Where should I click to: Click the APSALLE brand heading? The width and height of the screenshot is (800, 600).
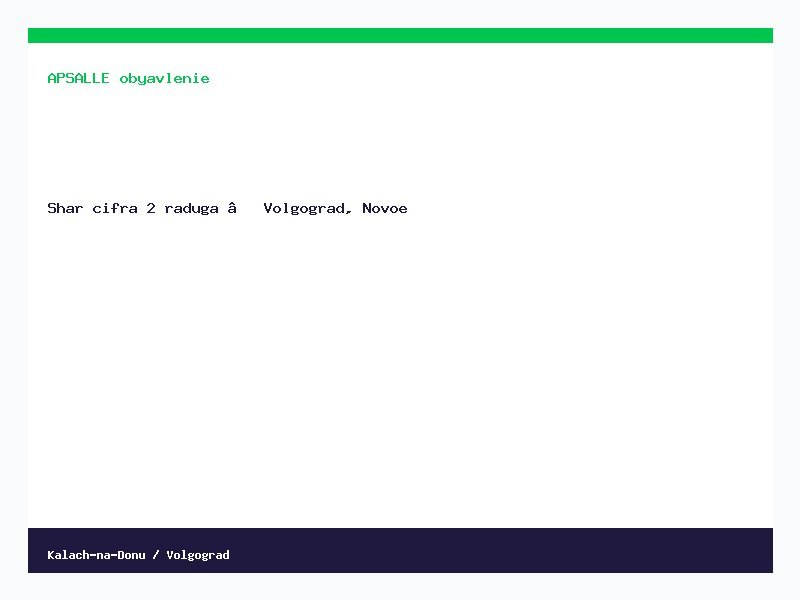click(x=78, y=78)
